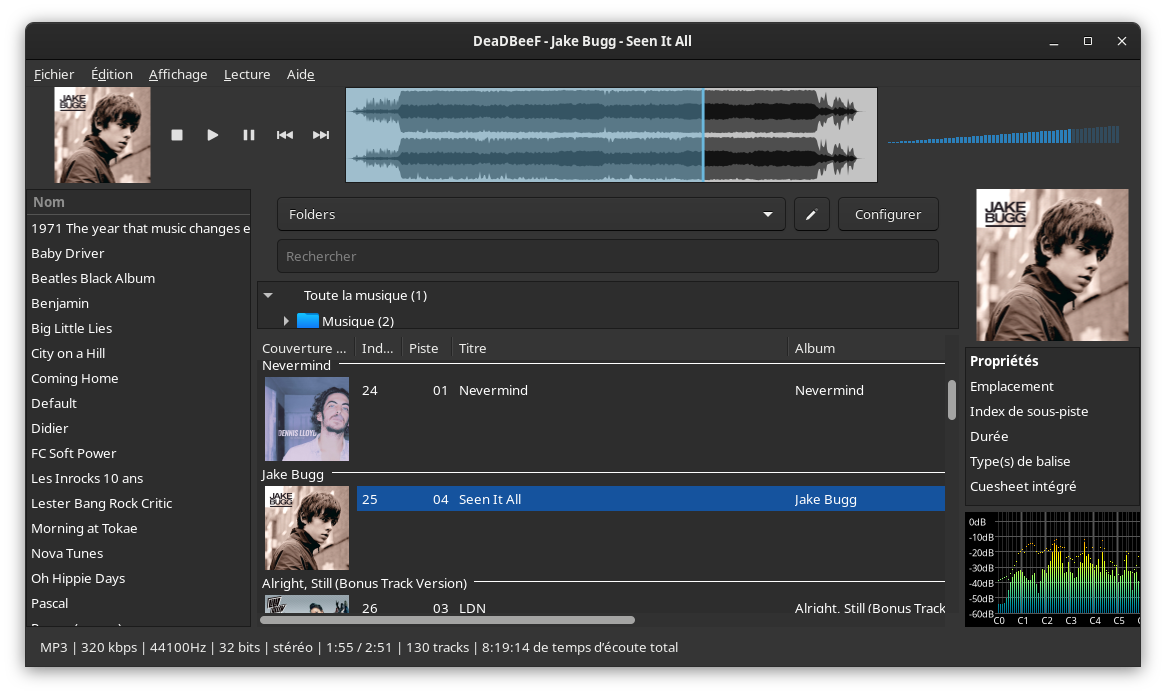Image resolution: width=1166 pixels, height=695 pixels.
Task: Click the Nevermind album cover thumbnail
Action: [x=307, y=418]
